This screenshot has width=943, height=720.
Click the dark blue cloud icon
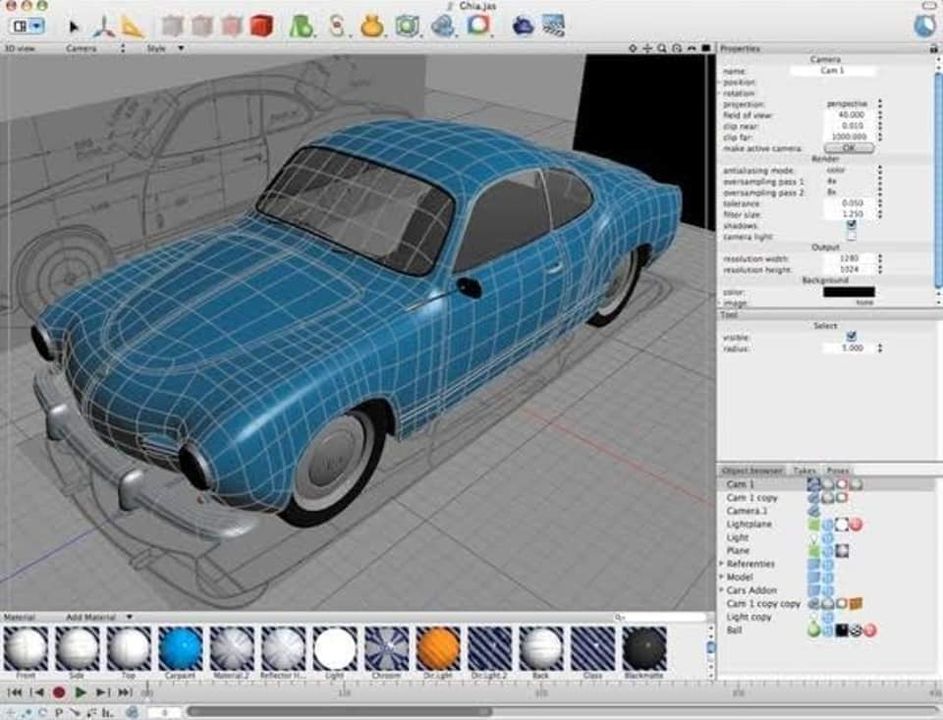click(x=523, y=26)
